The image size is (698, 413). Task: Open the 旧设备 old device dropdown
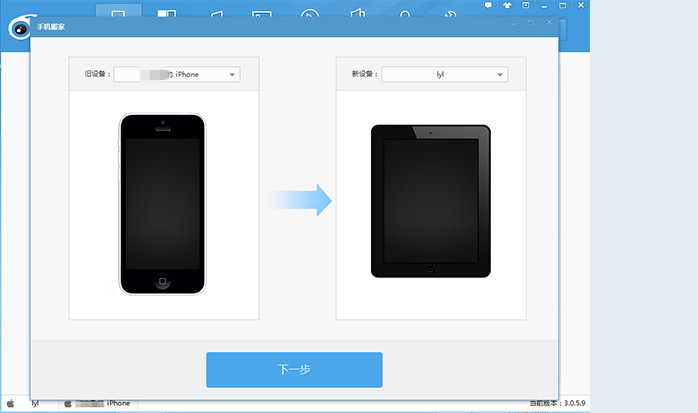point(176,74)
